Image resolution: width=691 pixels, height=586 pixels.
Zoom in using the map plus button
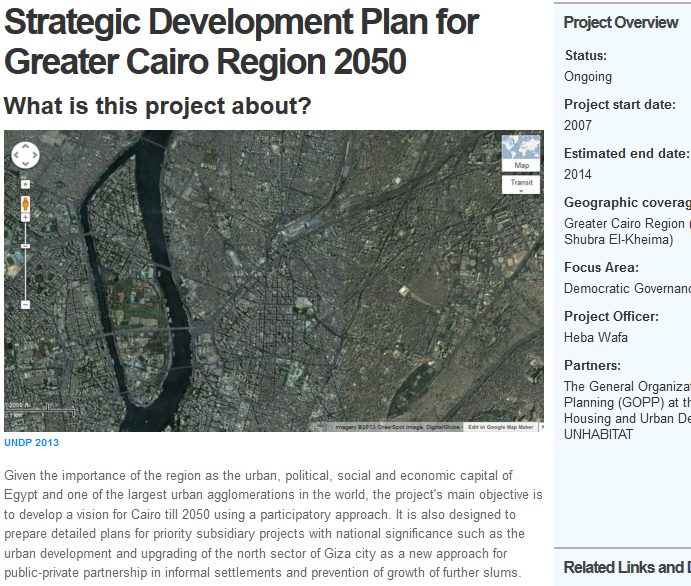[25, 217]
